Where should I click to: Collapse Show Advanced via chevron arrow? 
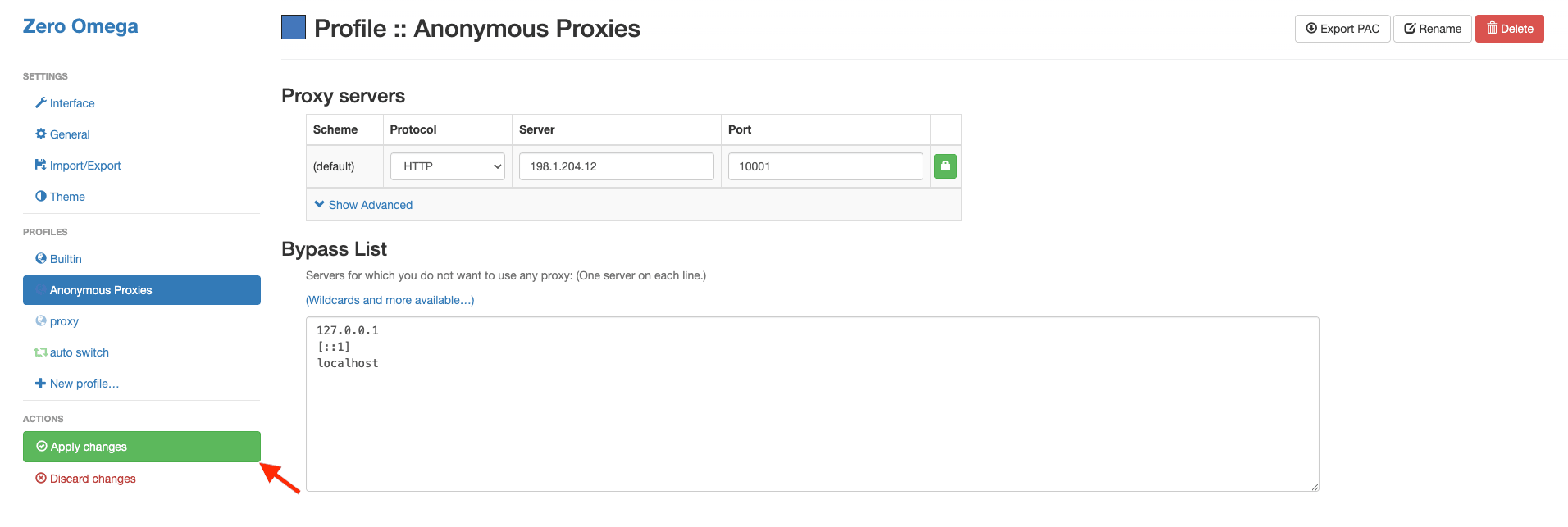[x=319, y=204]
